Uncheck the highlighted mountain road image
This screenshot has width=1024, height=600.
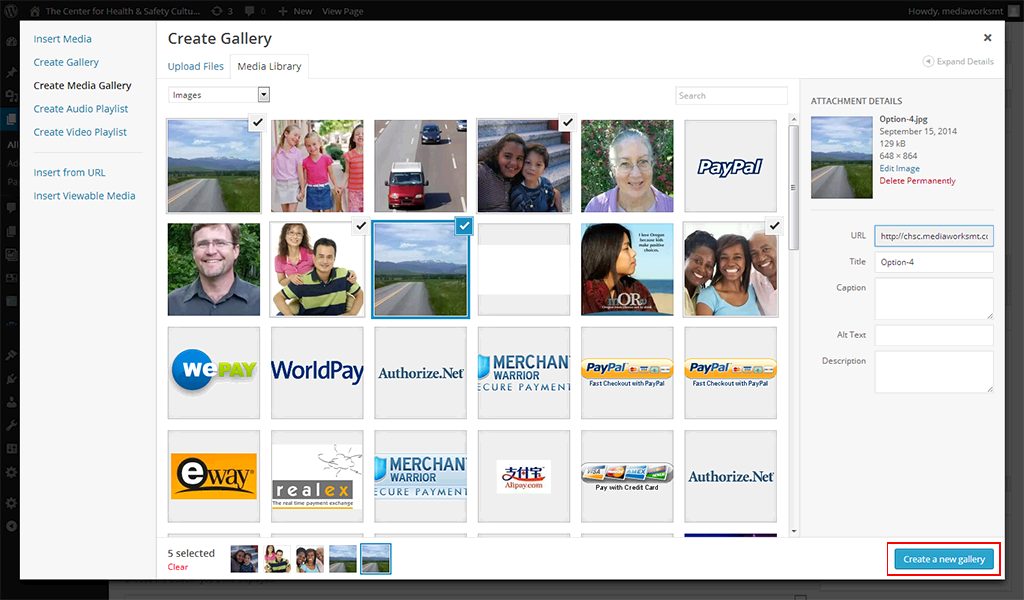coord(464,226)
